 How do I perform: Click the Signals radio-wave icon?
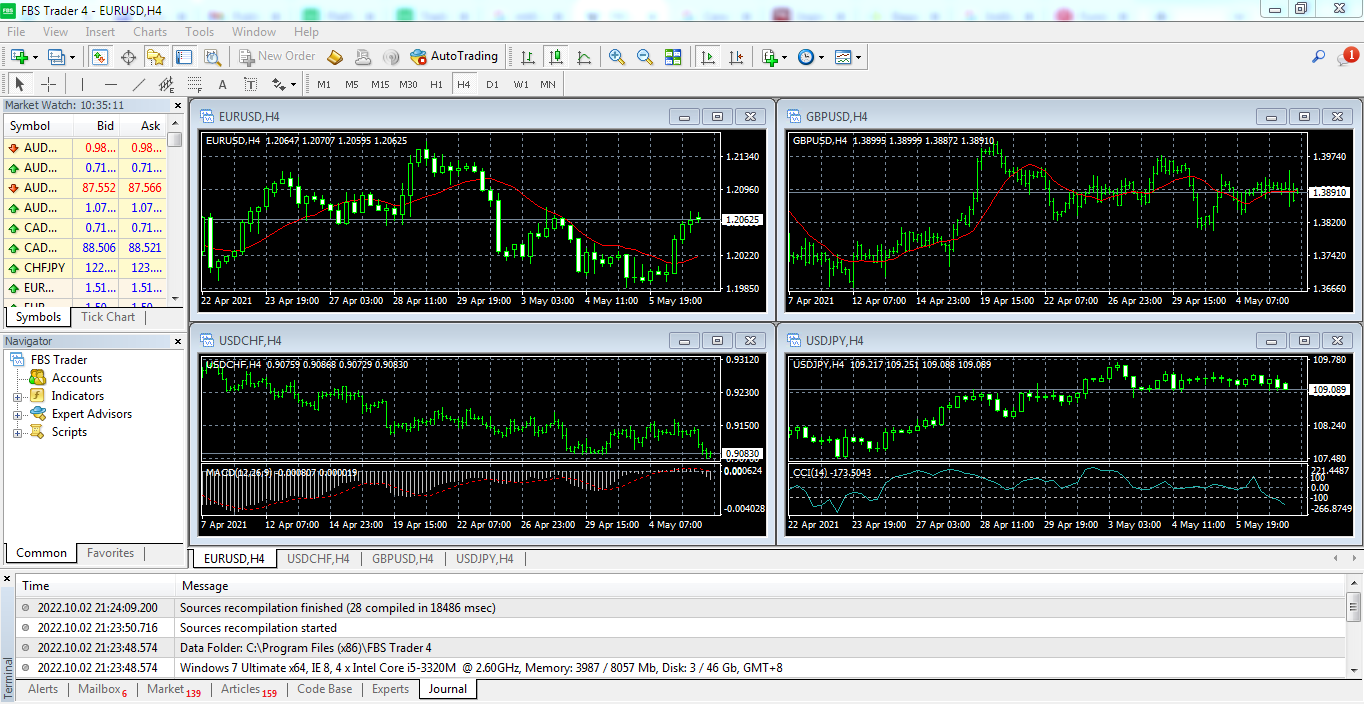click(x=391, y=57)
